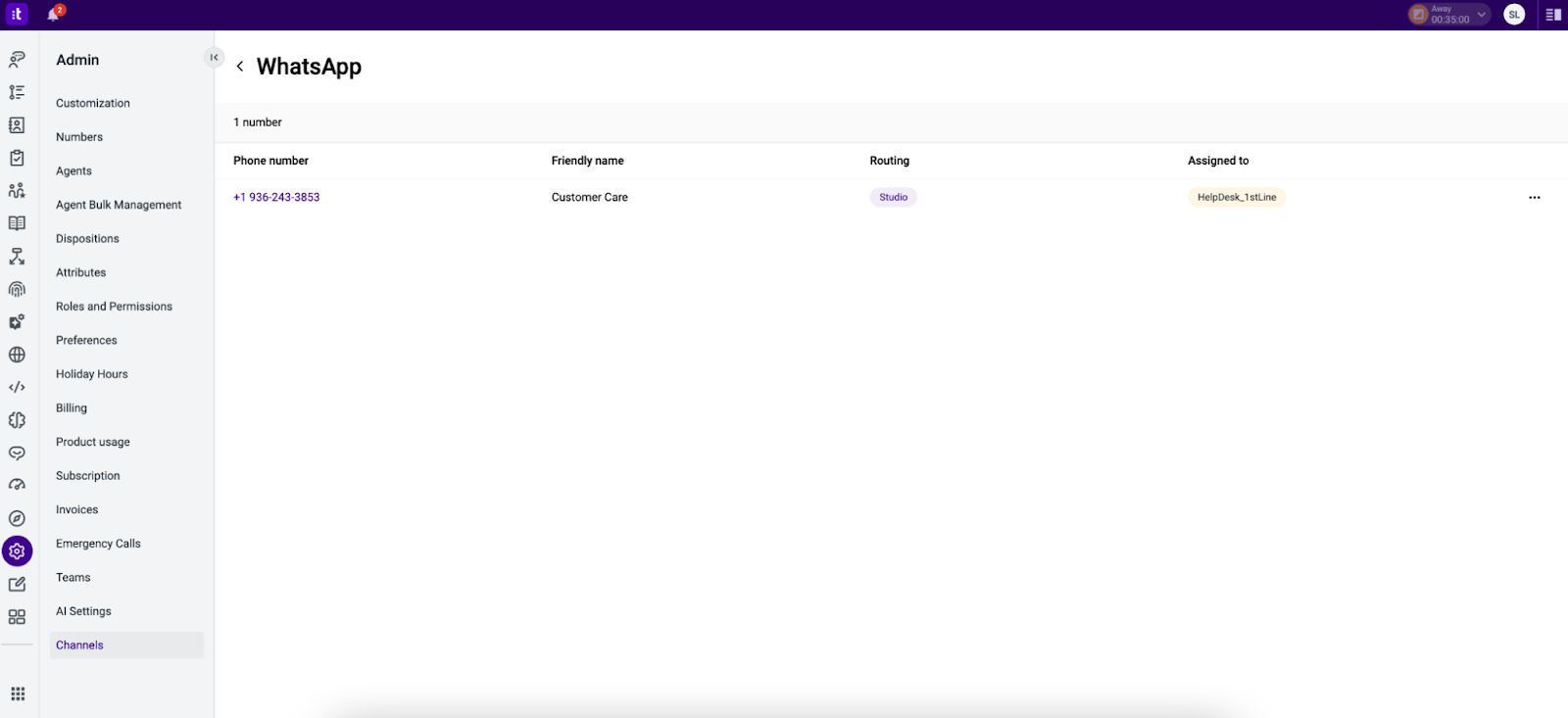Open Invoices in the Admin menu
The height and width of the screenshot is (718, 1568).
[77, 510]
